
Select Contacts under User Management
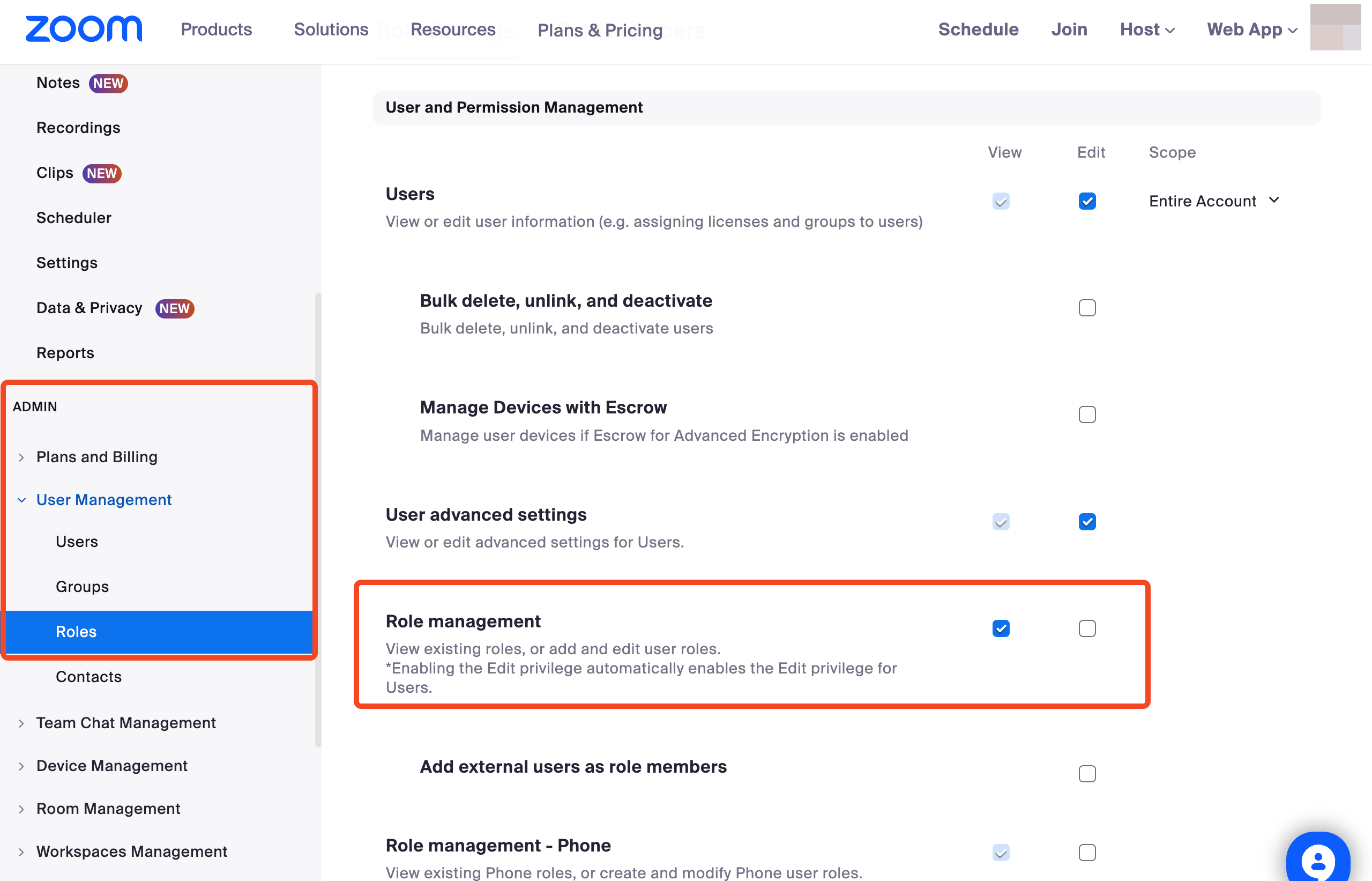coord(88,677)
